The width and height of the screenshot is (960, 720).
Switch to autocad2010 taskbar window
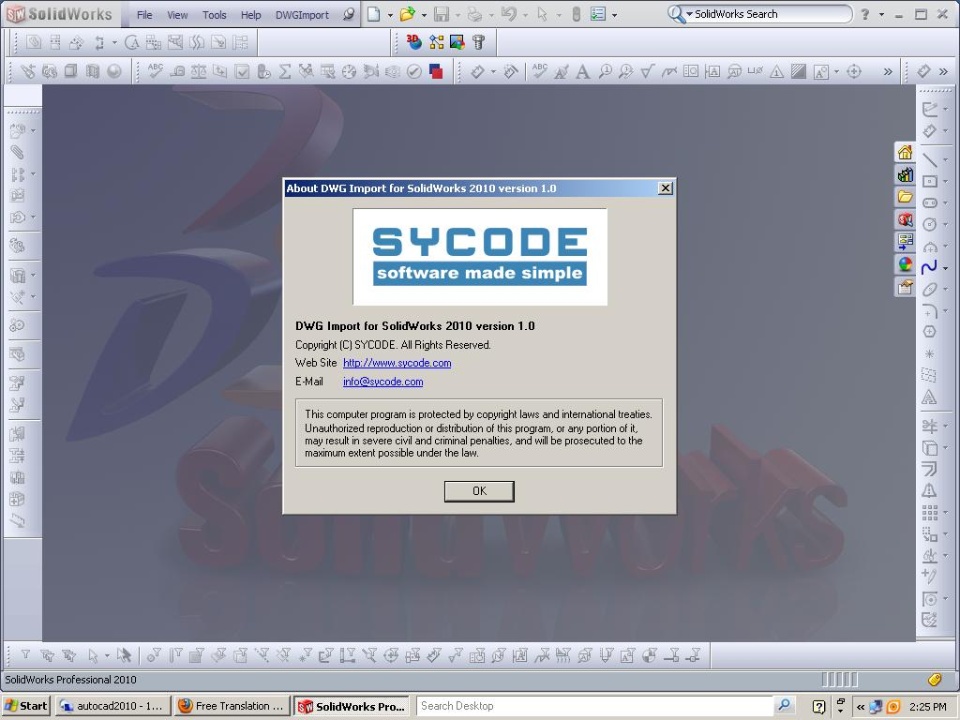(x=113, y=706)
